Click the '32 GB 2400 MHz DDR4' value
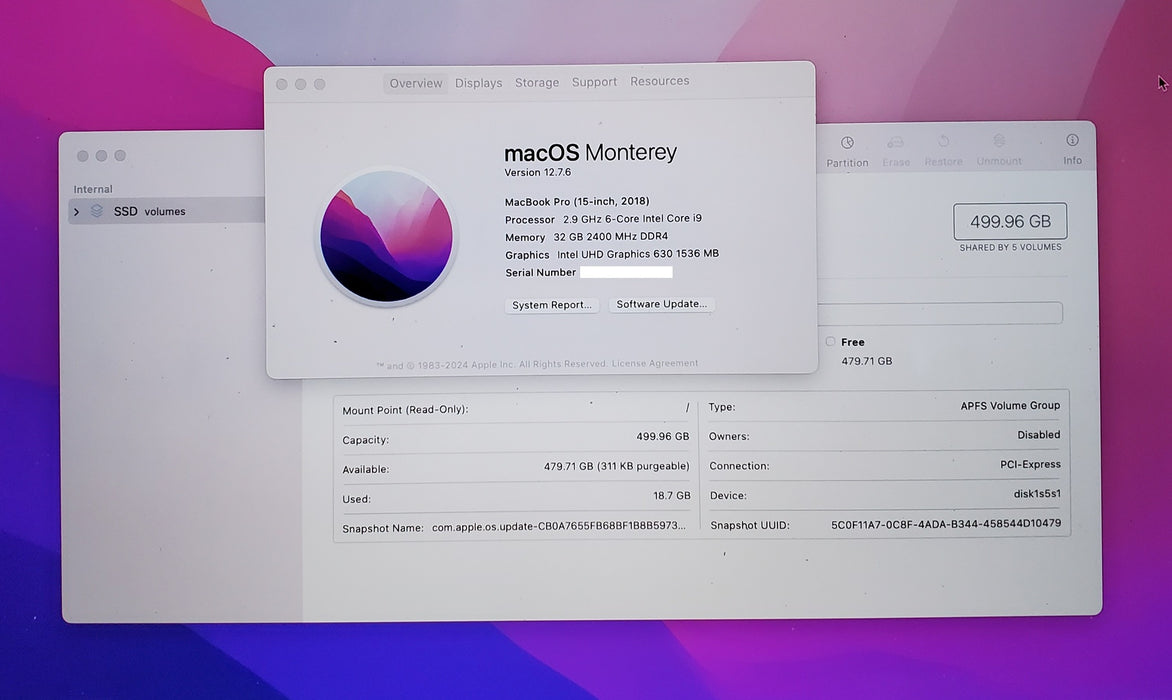The height and width of the screenshot is (700, 1172). (611, 236)
